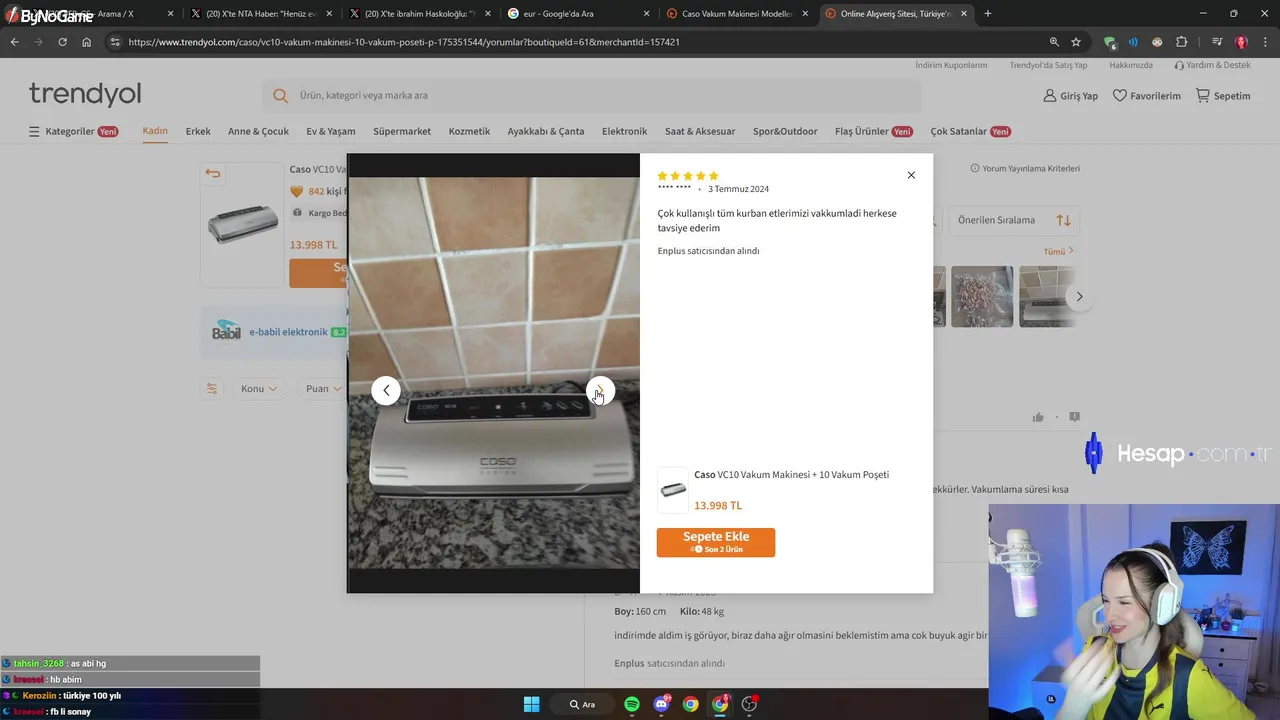Screen dimensions: 1280x720
Task: Select the Erkek category
Action: coord(198,131)
